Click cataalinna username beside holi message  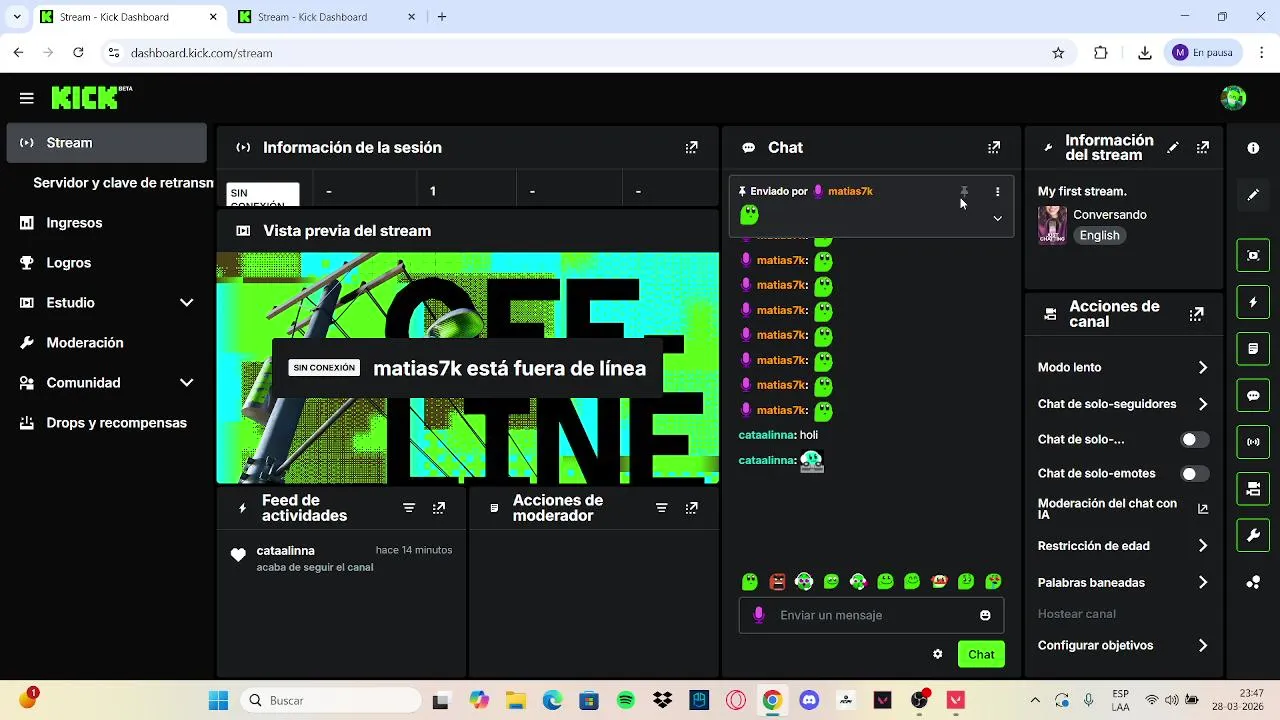click(766, 435)
